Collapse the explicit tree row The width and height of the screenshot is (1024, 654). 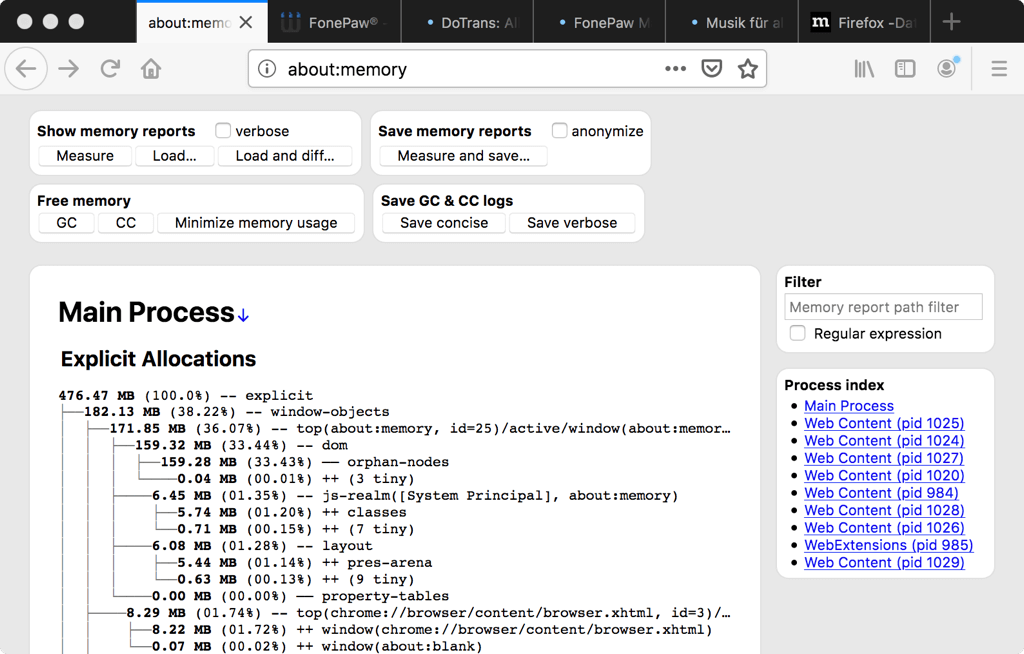point(185,395)
